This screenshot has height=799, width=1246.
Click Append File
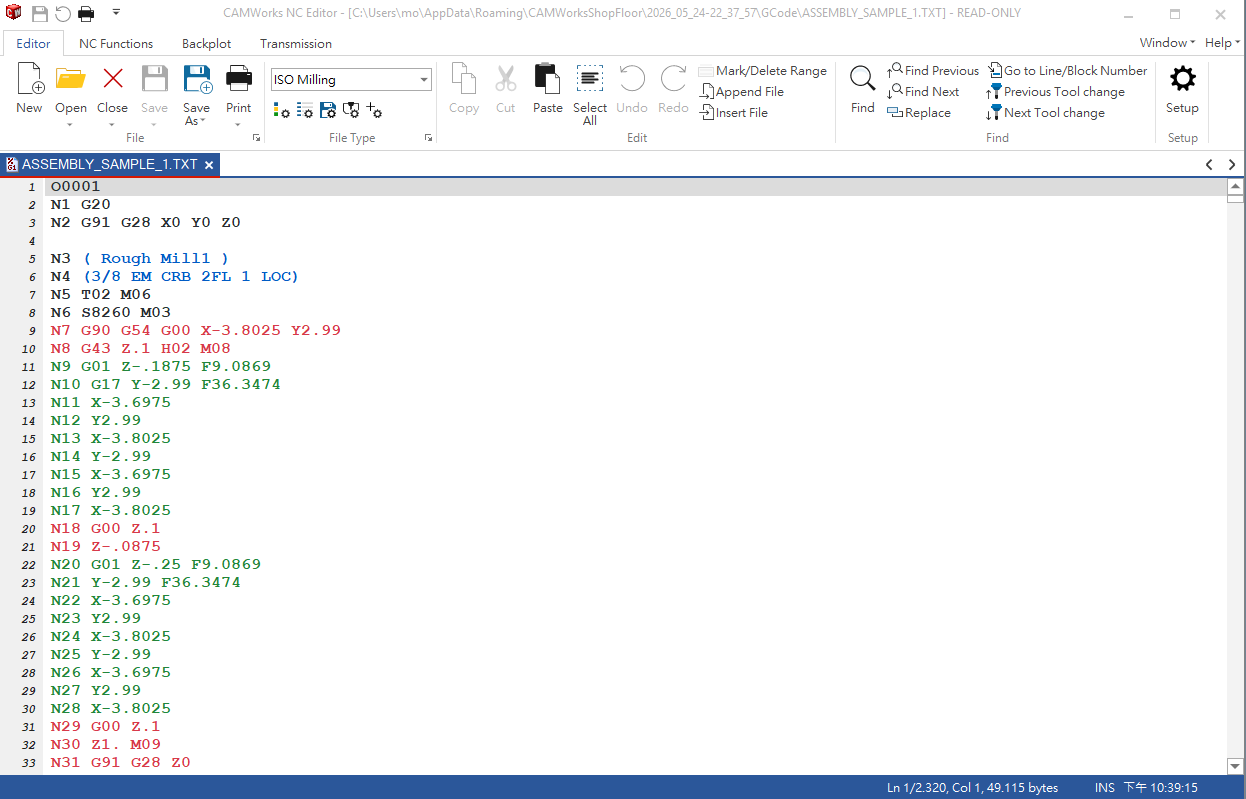[741, 92]
